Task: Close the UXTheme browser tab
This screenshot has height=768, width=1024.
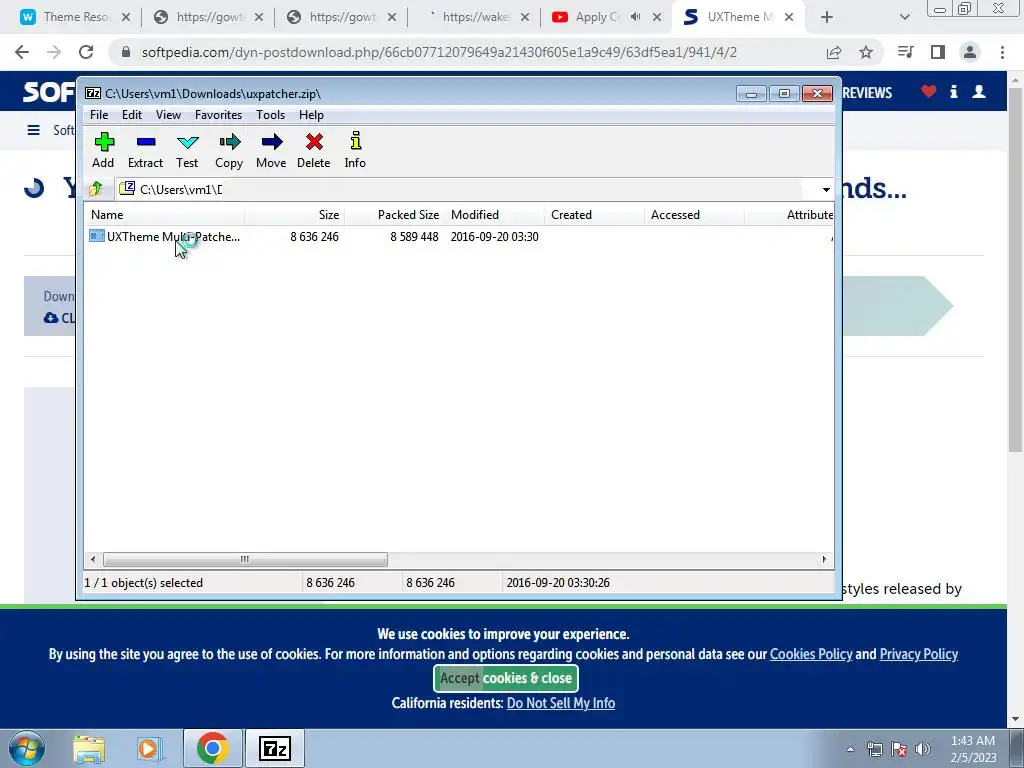Action: (x=789, y=17)
